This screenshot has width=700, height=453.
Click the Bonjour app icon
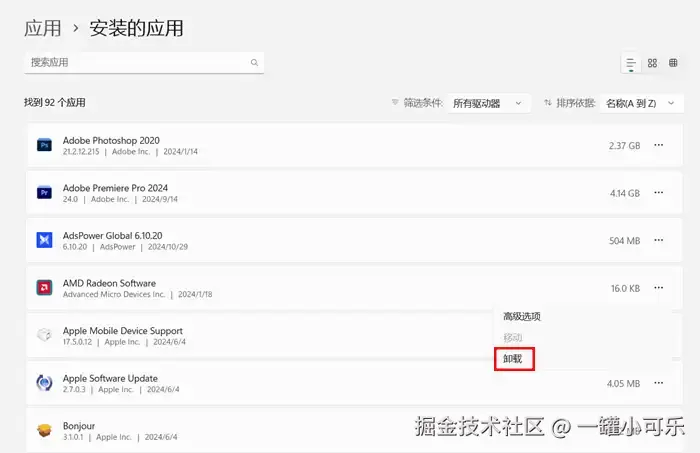[44, 430]
